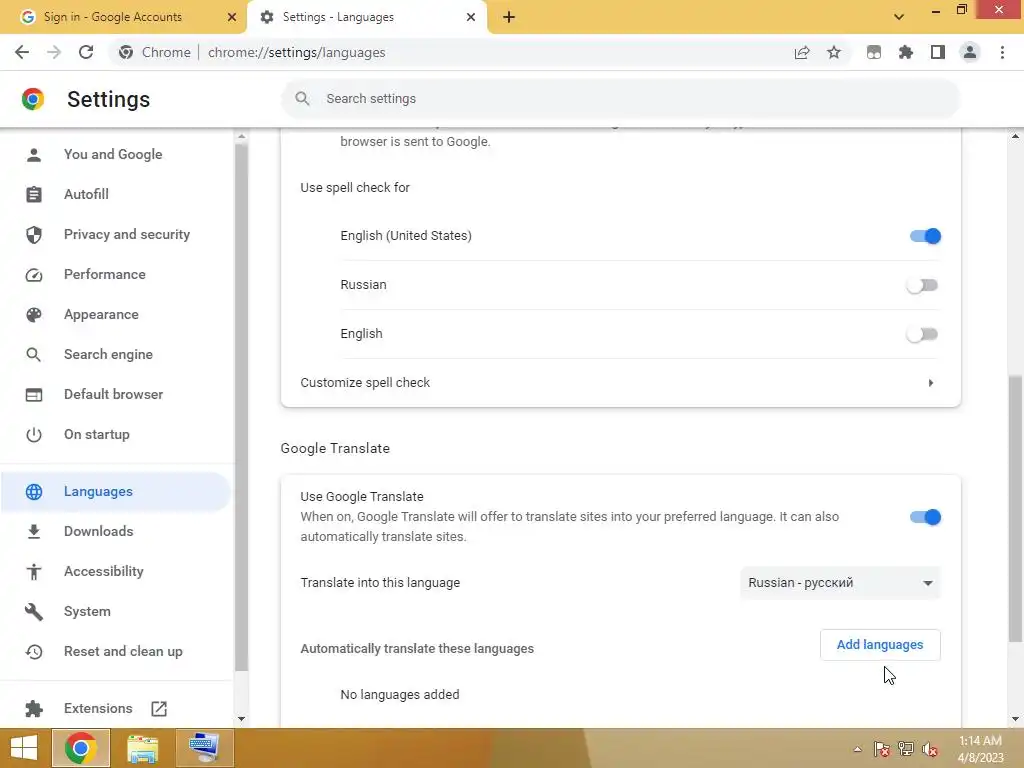Image resolution: width=1024 pixels, height=768 pixels.
Task: Click the address bar URL chrome://settings/languages
Action: click(x=296, y=52)
